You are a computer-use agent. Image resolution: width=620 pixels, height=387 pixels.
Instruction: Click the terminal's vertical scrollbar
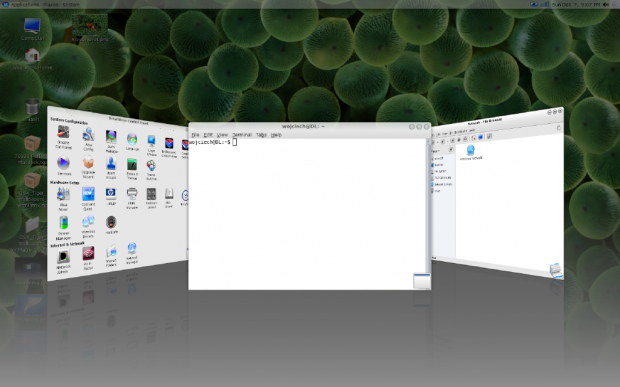point(428,206)
